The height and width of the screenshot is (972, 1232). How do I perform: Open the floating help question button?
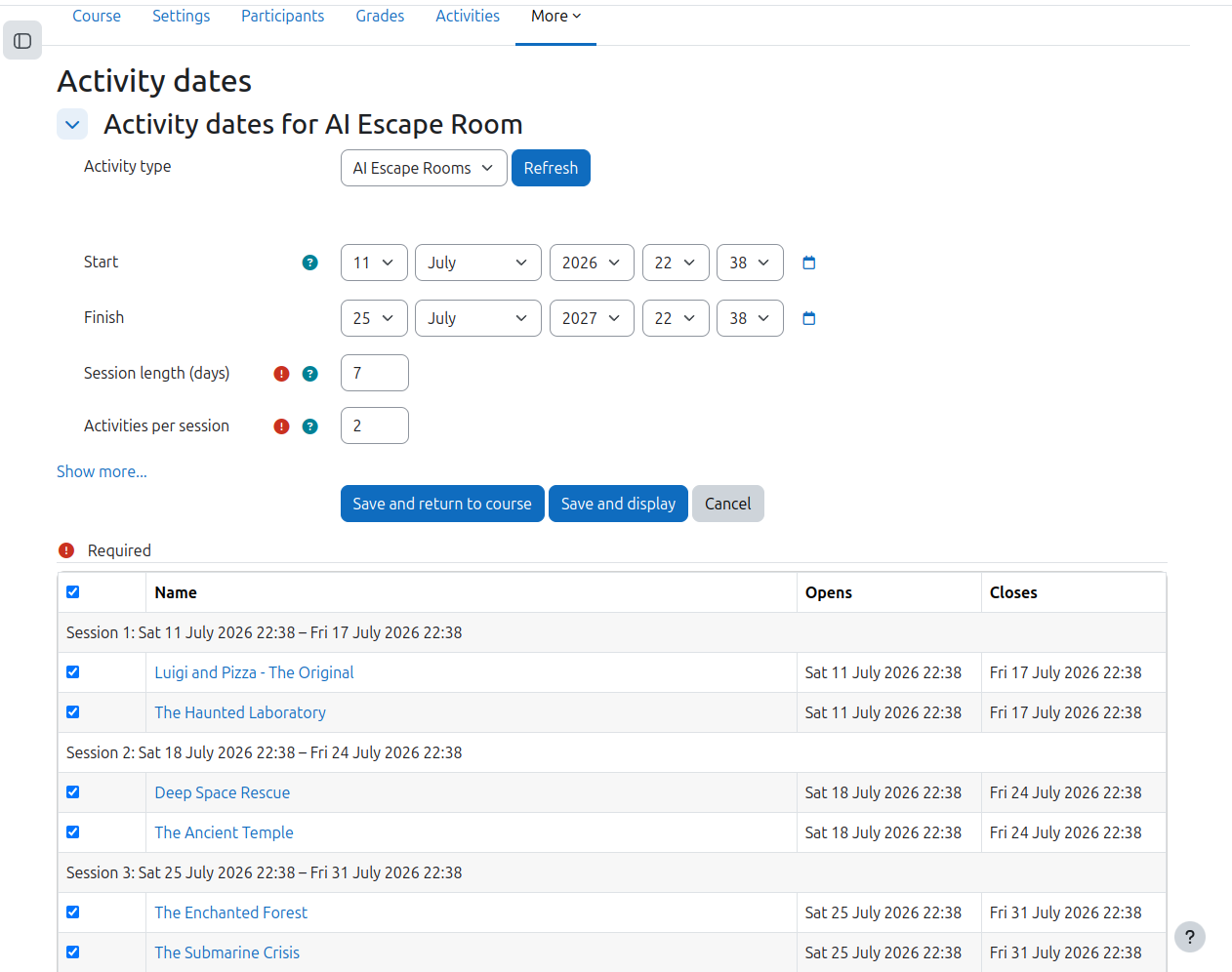click(1189, 937)
